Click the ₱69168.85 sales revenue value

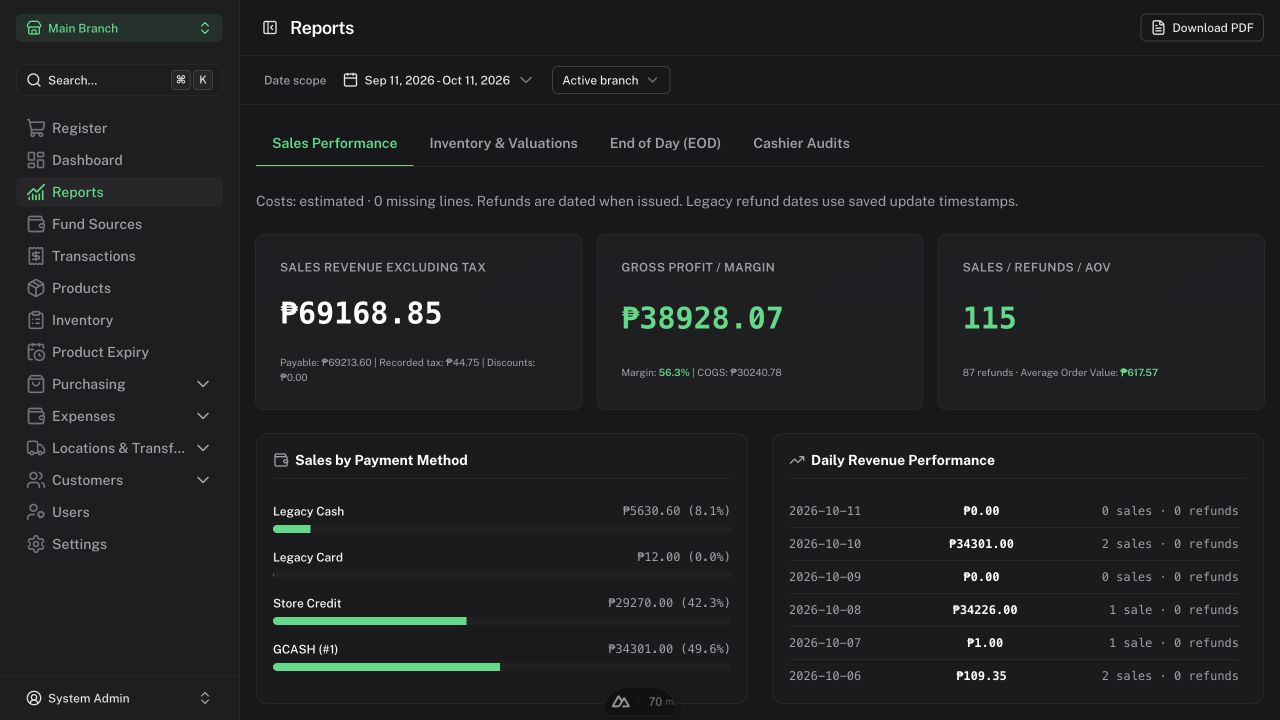(x=361, y=313)
